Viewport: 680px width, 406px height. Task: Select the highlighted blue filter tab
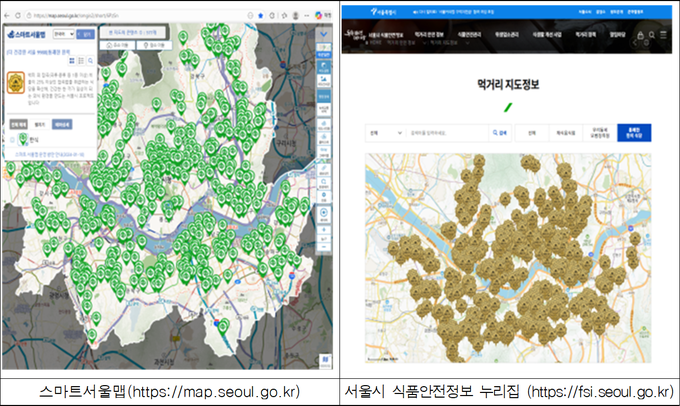pyautogui.click(x=632, y=131)
